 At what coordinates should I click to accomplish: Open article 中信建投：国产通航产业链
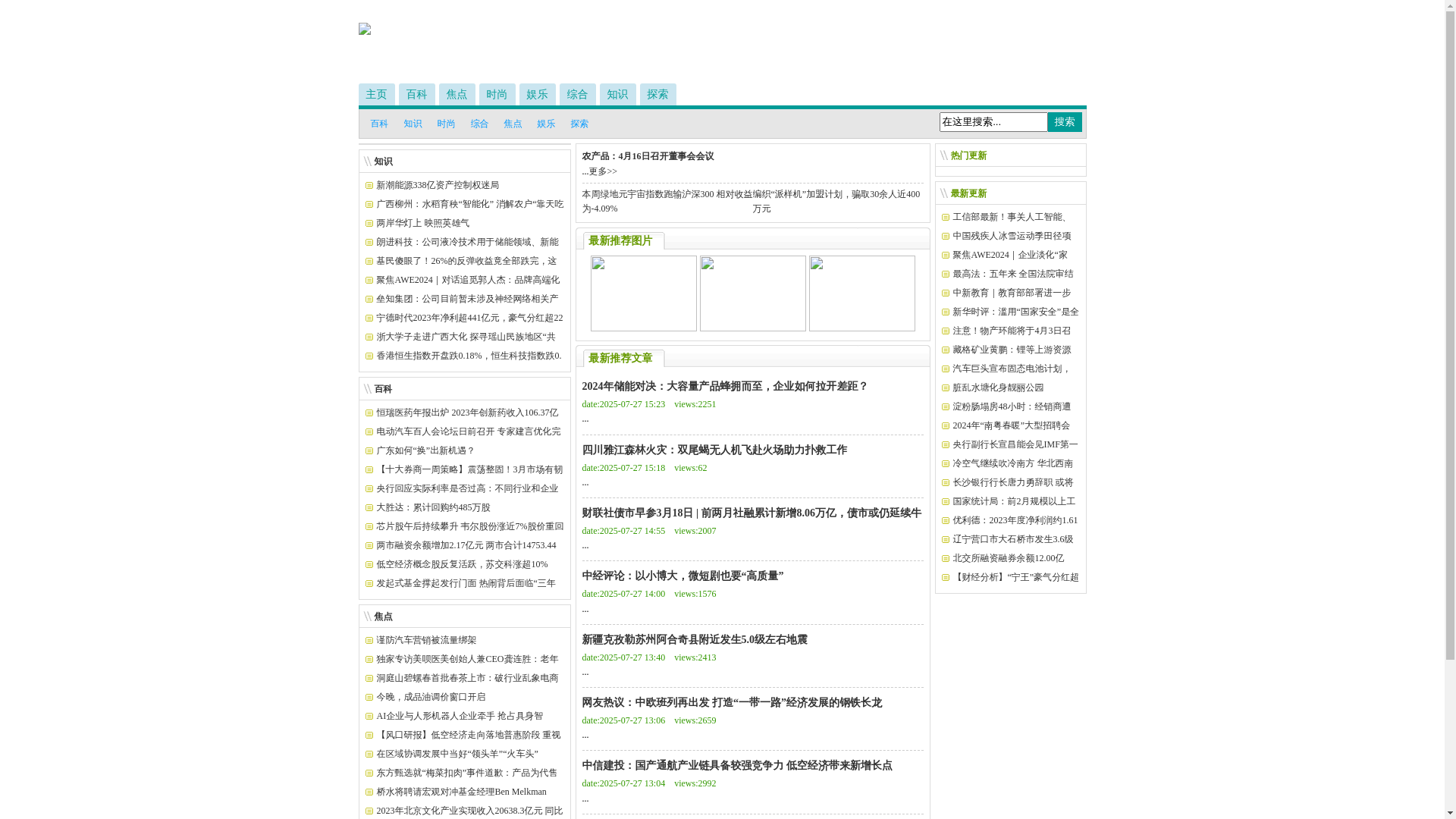coord(737,766)
